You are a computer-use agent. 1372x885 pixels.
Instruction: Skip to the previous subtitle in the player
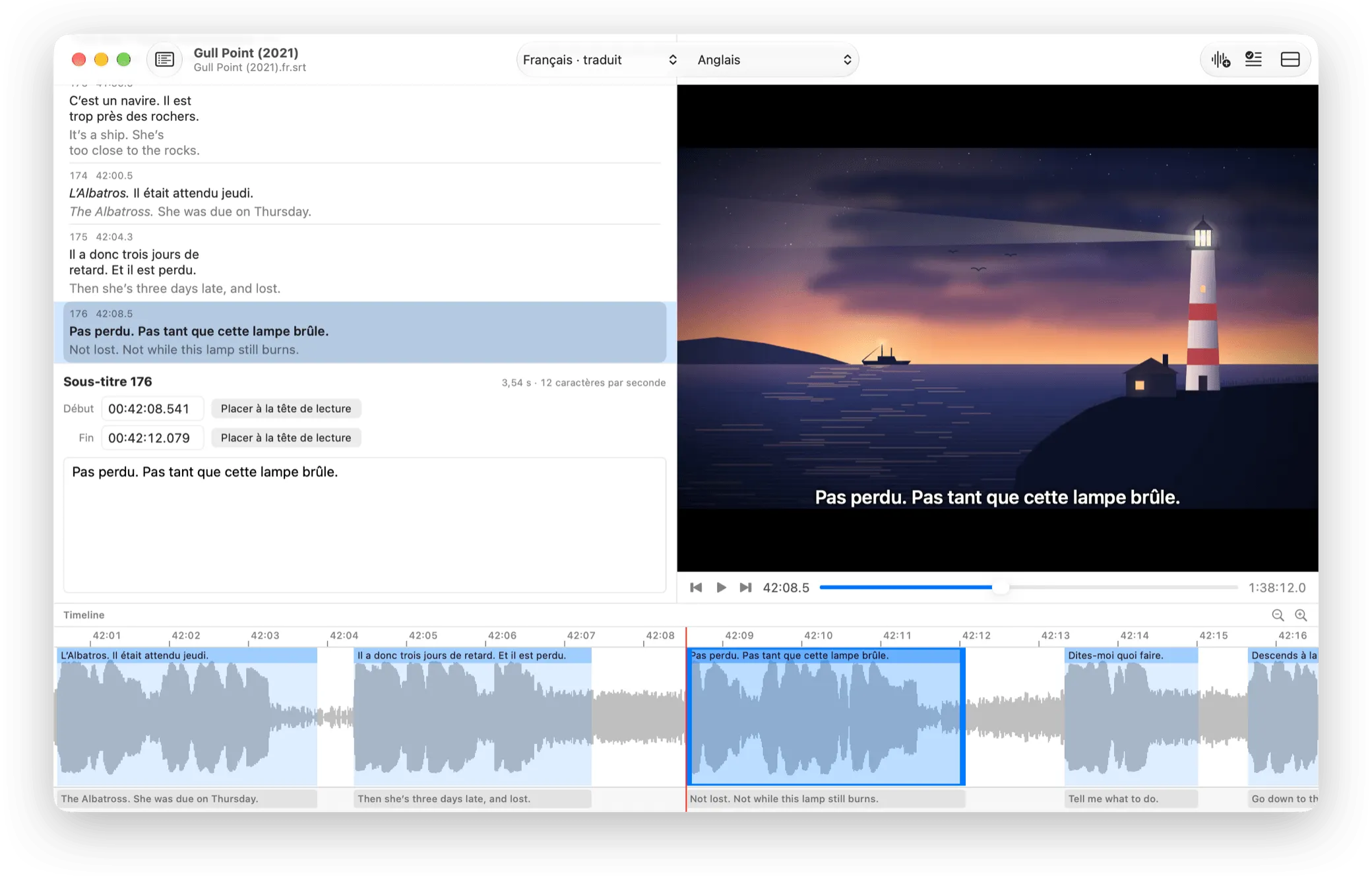click(696, 587)
